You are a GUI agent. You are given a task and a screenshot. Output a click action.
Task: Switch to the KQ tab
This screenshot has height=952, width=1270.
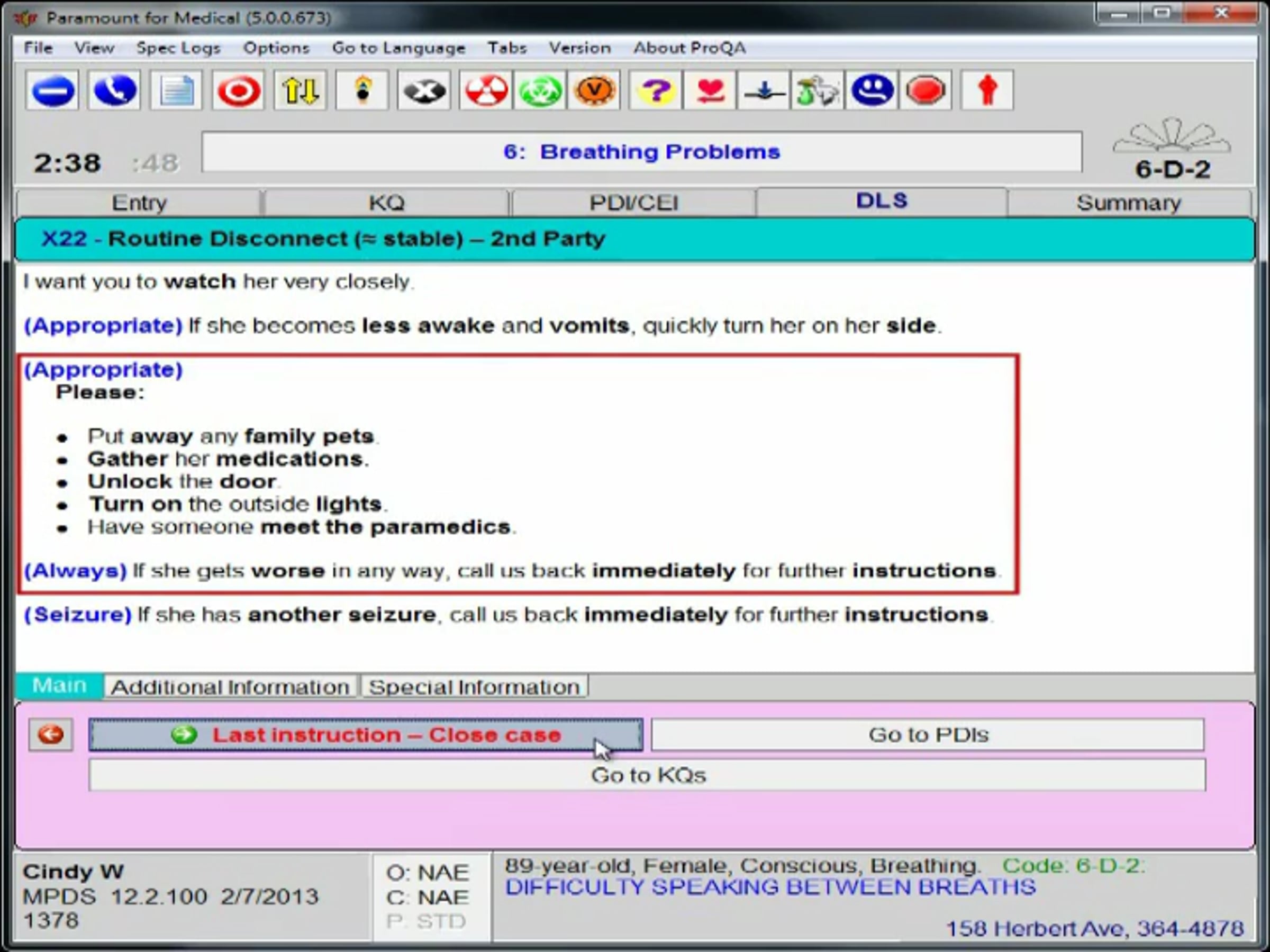[386, 203]
